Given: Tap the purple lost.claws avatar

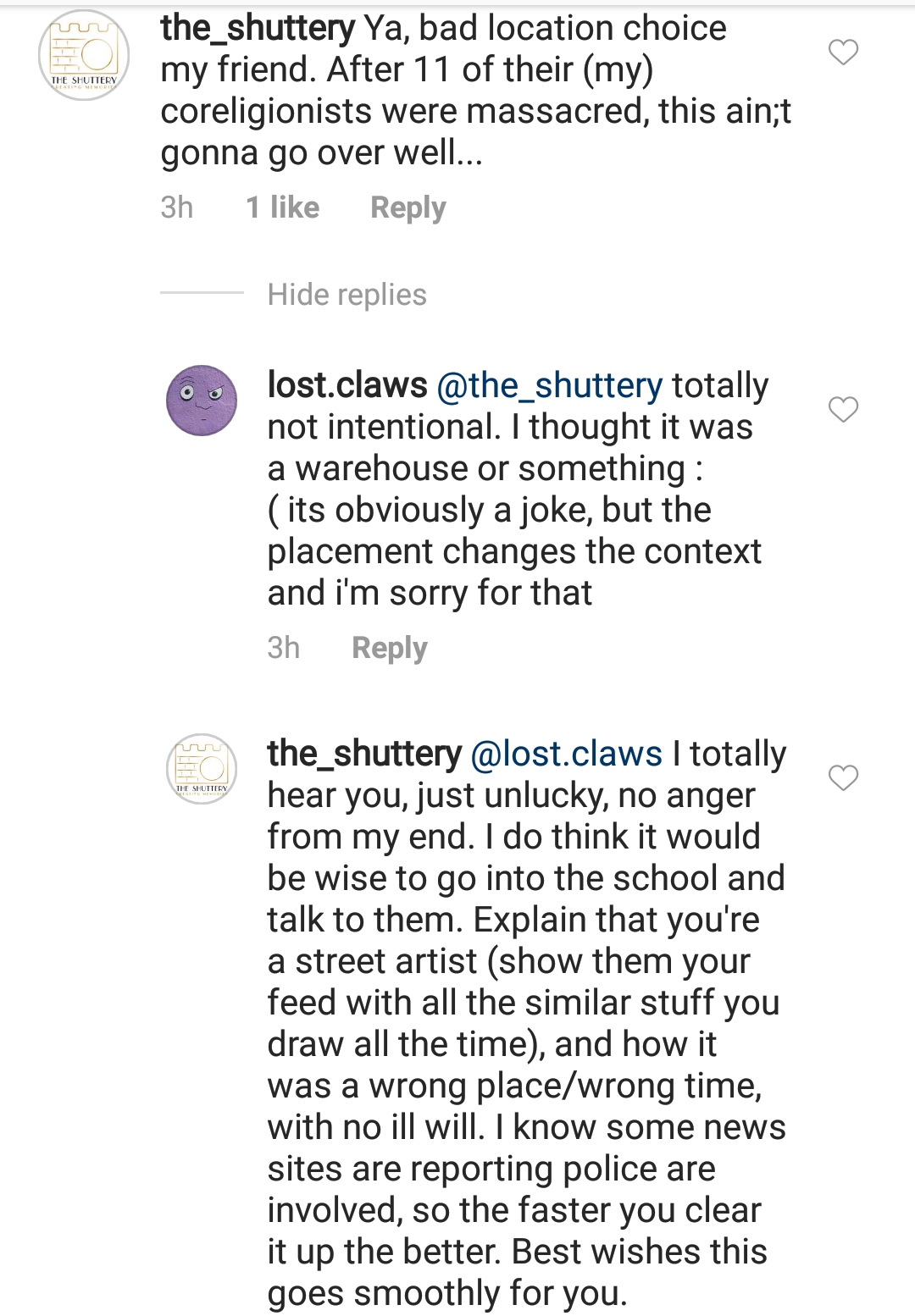Looking at the screenshot, I should pos(202,401).
